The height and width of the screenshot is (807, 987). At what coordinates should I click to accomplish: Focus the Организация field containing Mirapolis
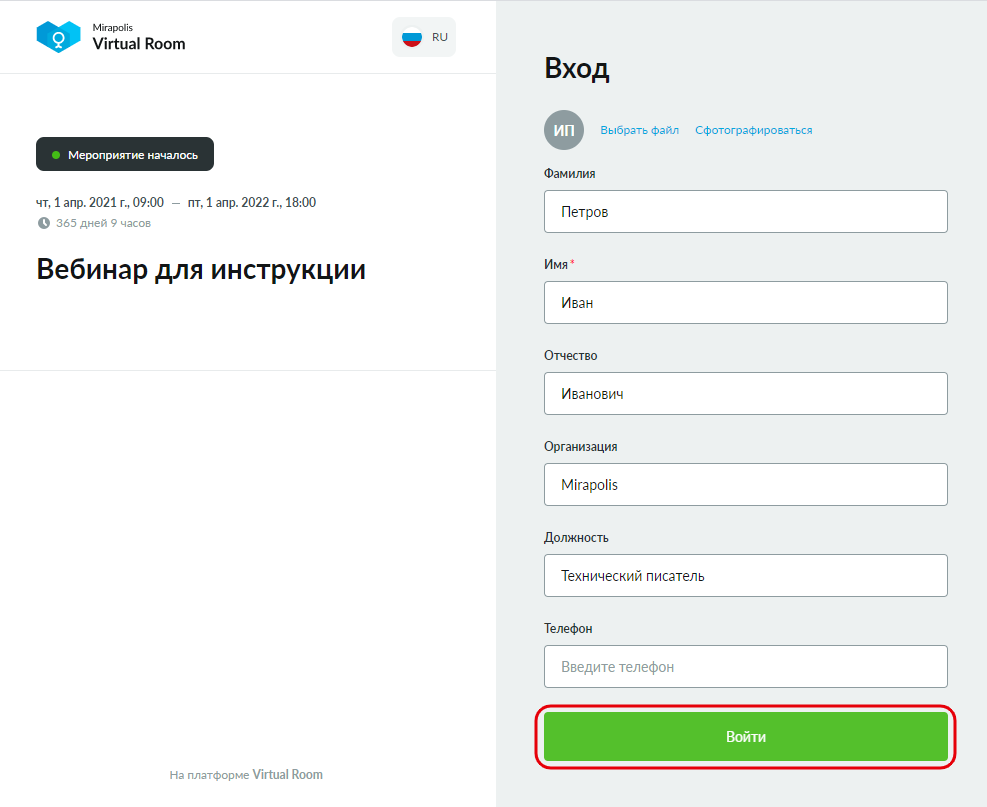[745, 485]
